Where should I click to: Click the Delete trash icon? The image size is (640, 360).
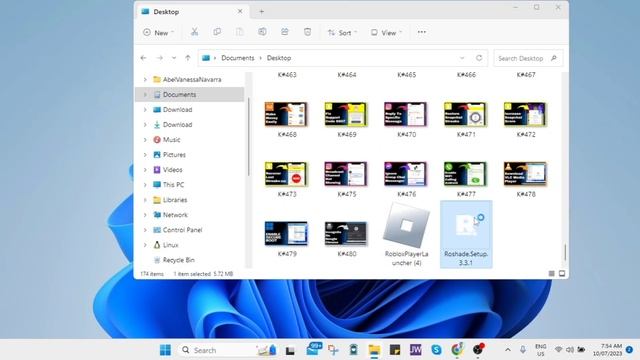point(307,32)
